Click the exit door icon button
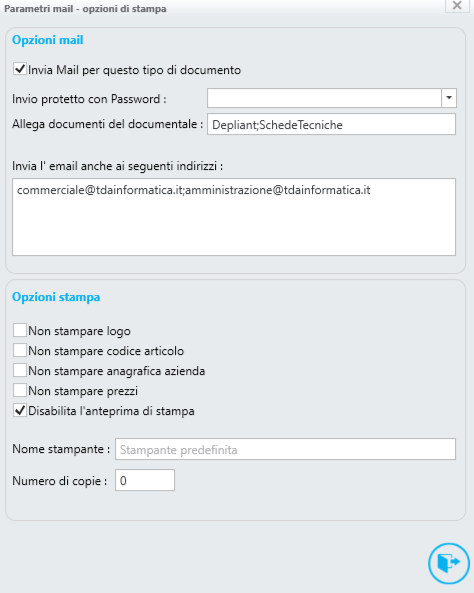 pyautogui.click(x=449, y=563)
